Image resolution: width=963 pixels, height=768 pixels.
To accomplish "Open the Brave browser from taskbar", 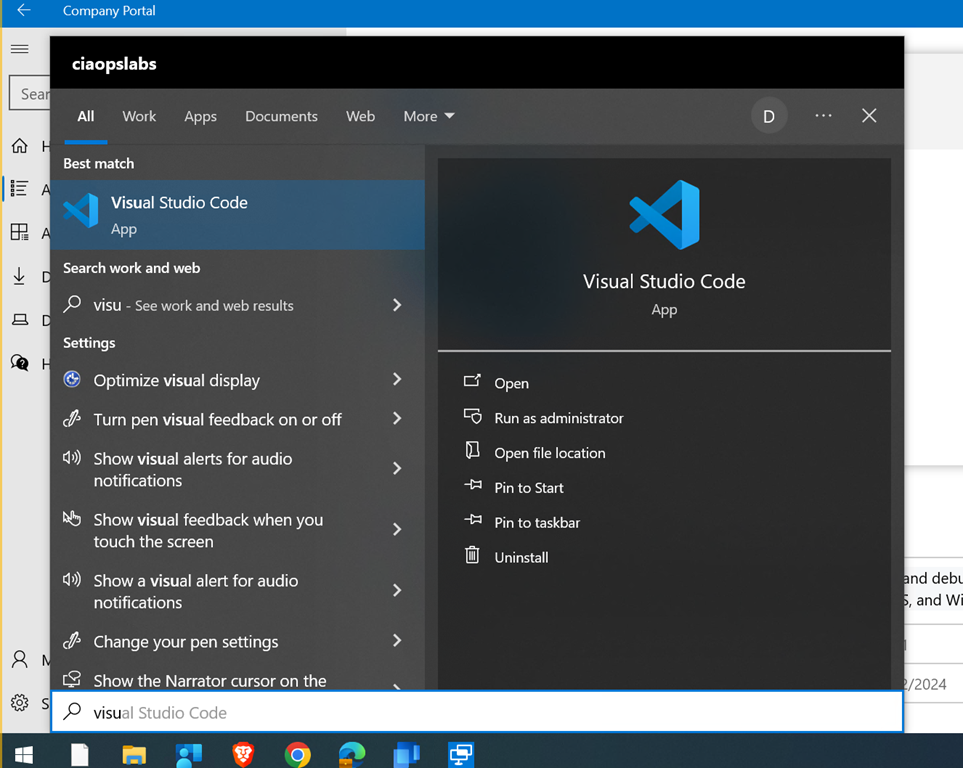I will [x=243, y=754].
